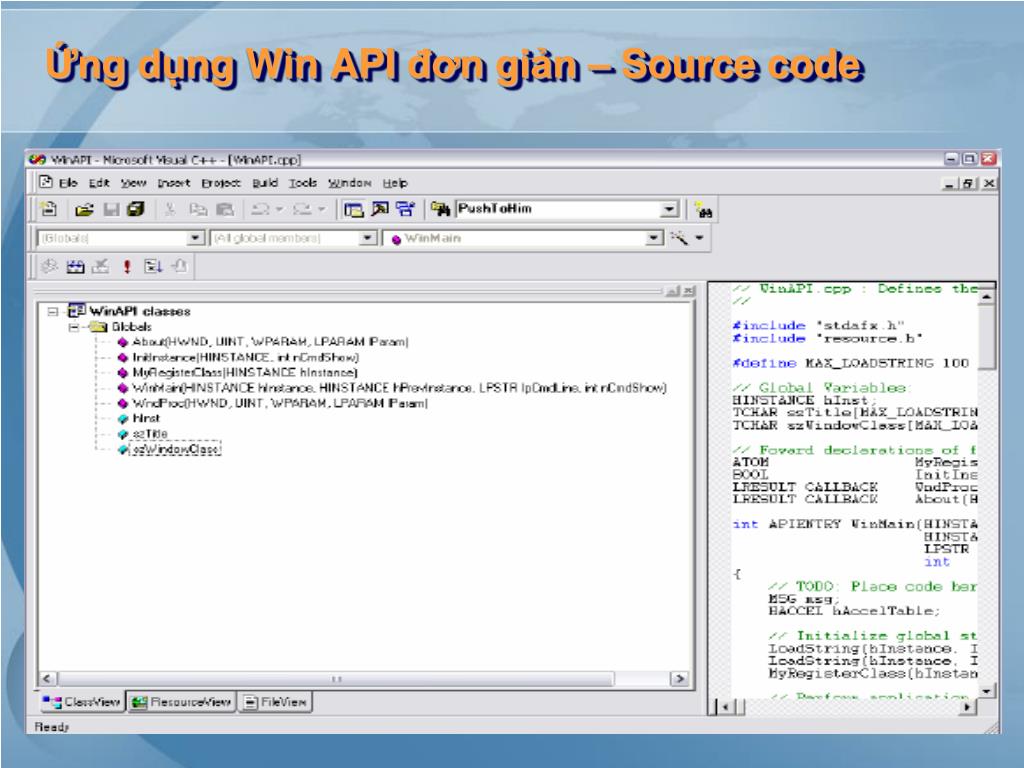
Task: Click the Compile build-bar icon
Action: pyautogui.click(x=50, y=266)
